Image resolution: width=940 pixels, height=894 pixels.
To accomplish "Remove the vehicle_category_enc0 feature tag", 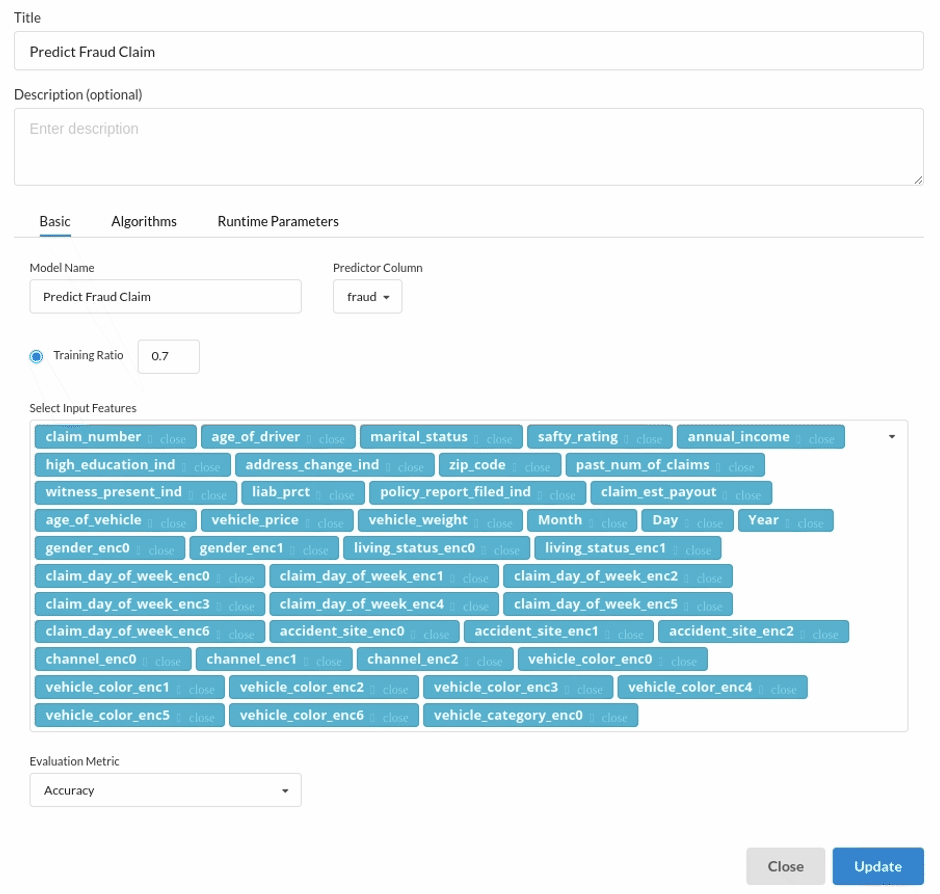I will 614,717.
